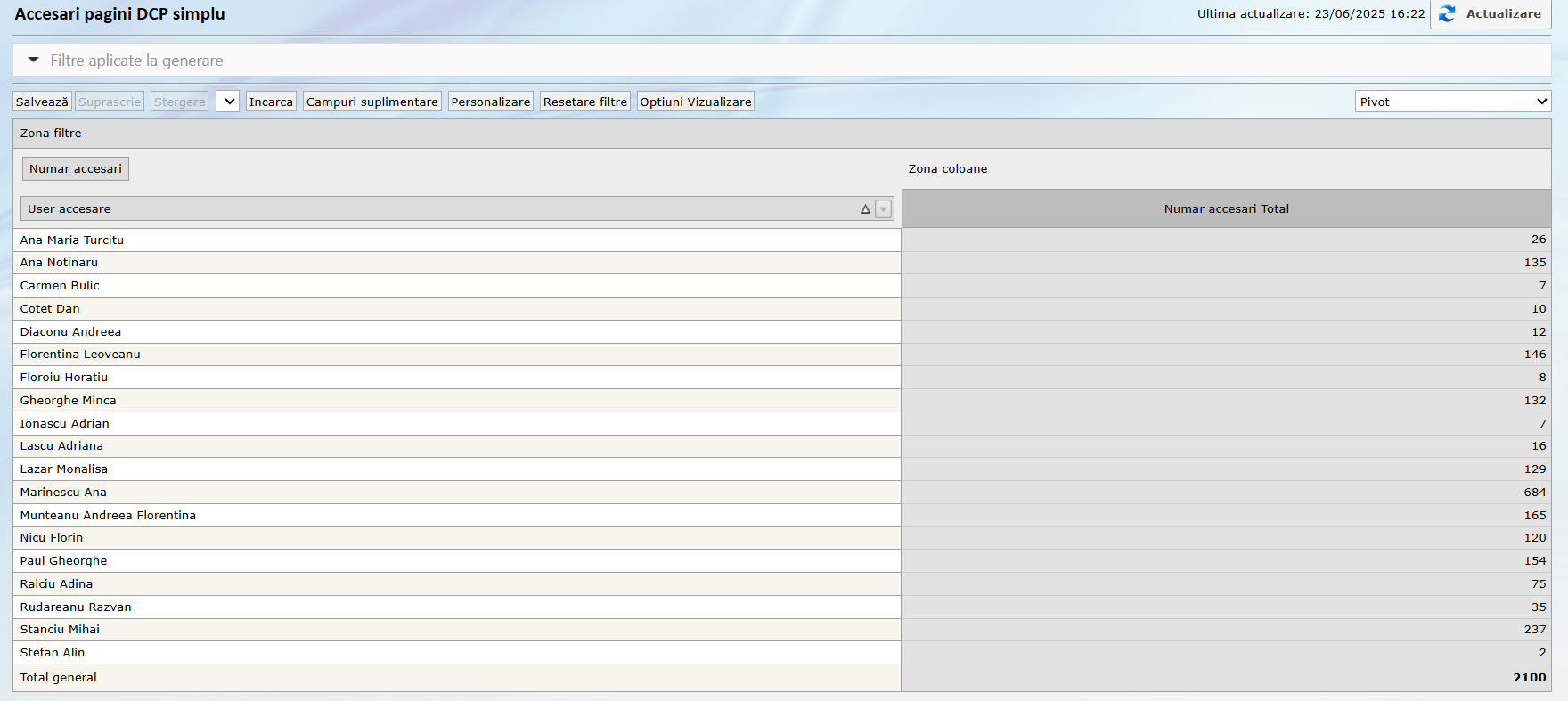Image resolution: width=1568 pixels, height=701 pixels.
Task: Click the Stanciu Mihai row label
Action: 60,630
